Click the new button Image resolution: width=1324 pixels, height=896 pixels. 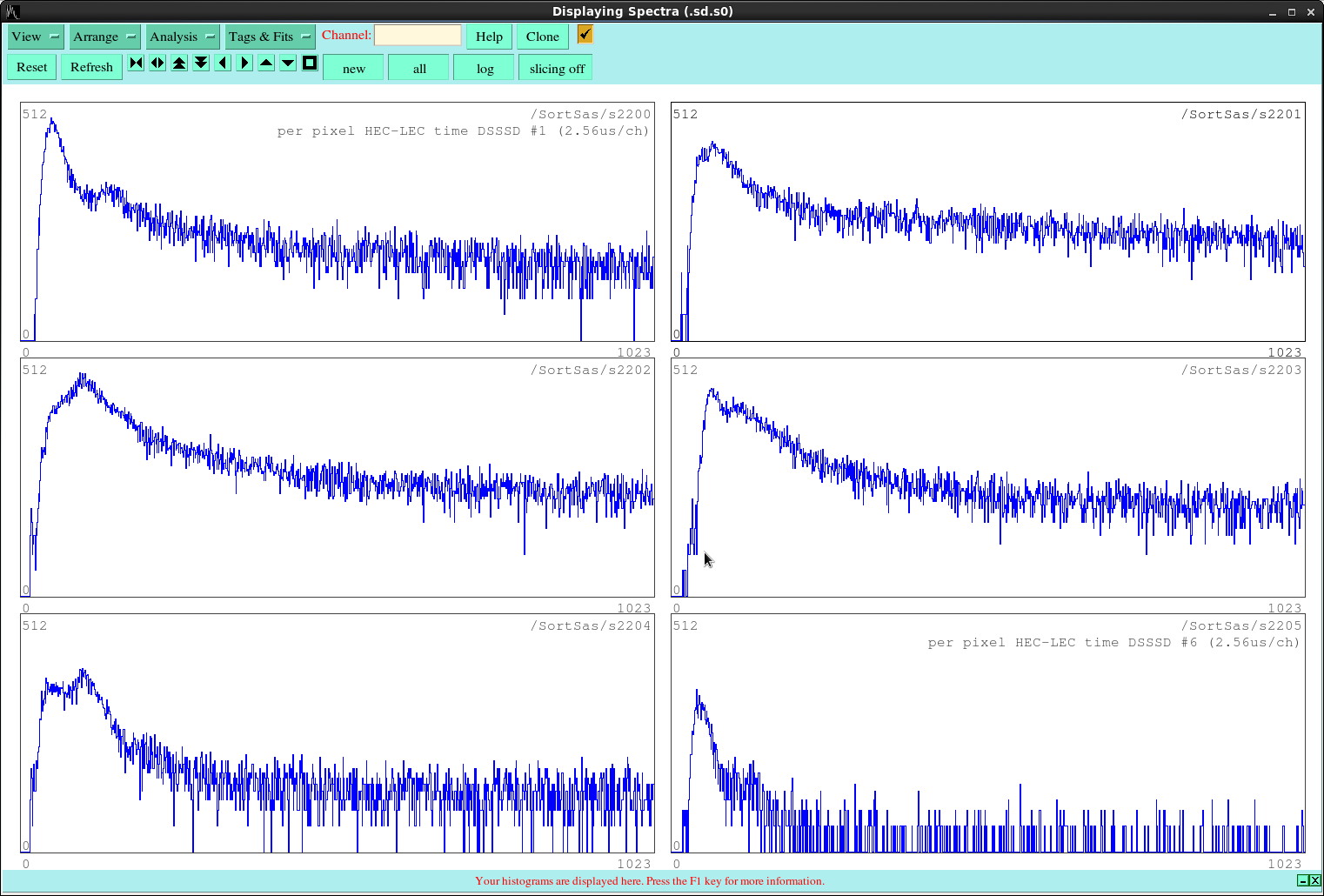click(x=354, y=68)
